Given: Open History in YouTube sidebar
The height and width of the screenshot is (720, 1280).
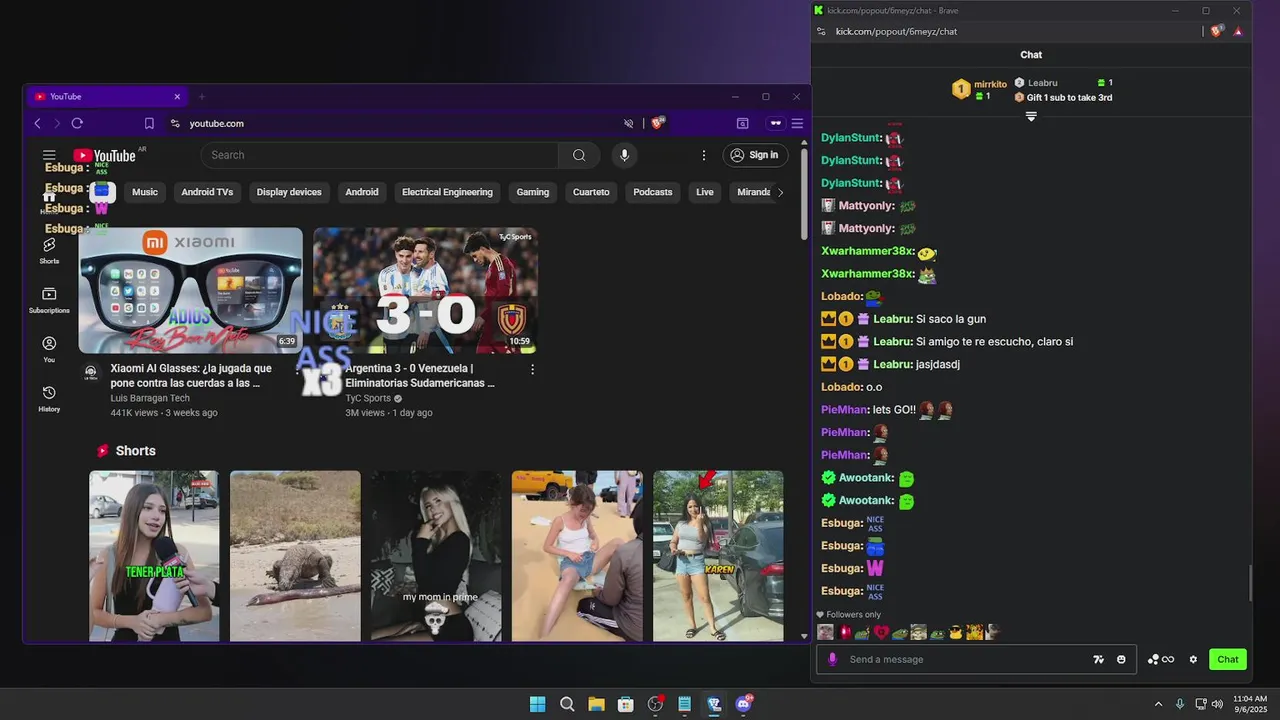Looking at the screenshot, I should pyautogui.click(x=49, y=398).
